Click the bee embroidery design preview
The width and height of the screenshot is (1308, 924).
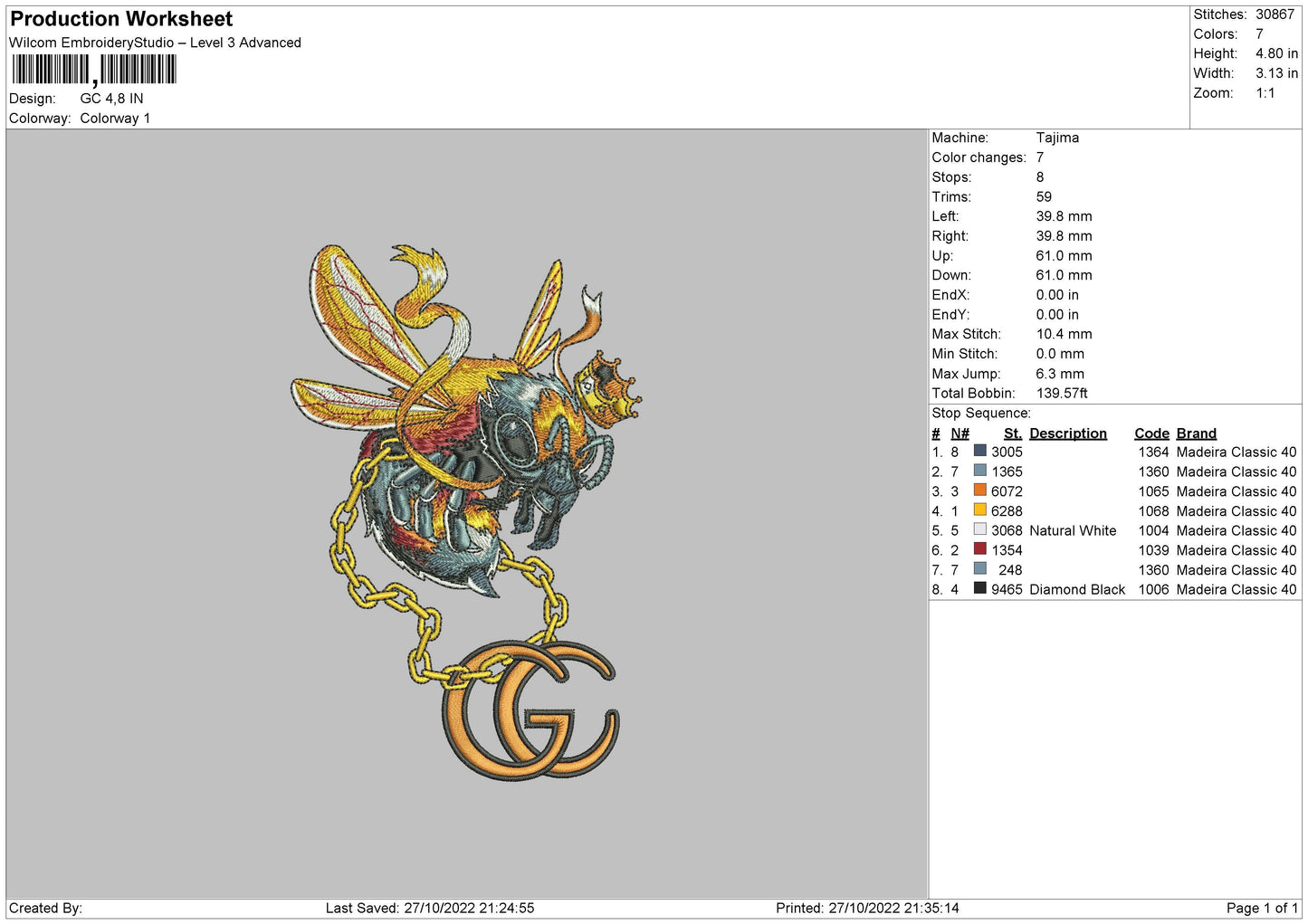[466, 511]
